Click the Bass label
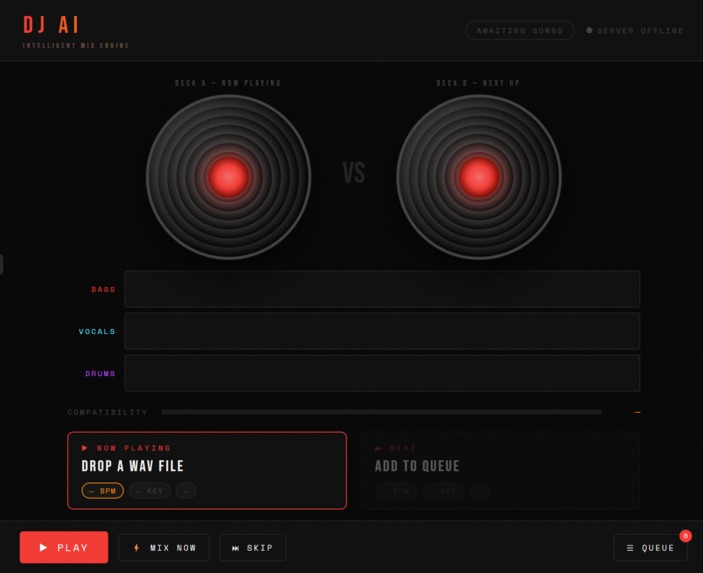Screen dimensions: 703x573 click(103, 289)
